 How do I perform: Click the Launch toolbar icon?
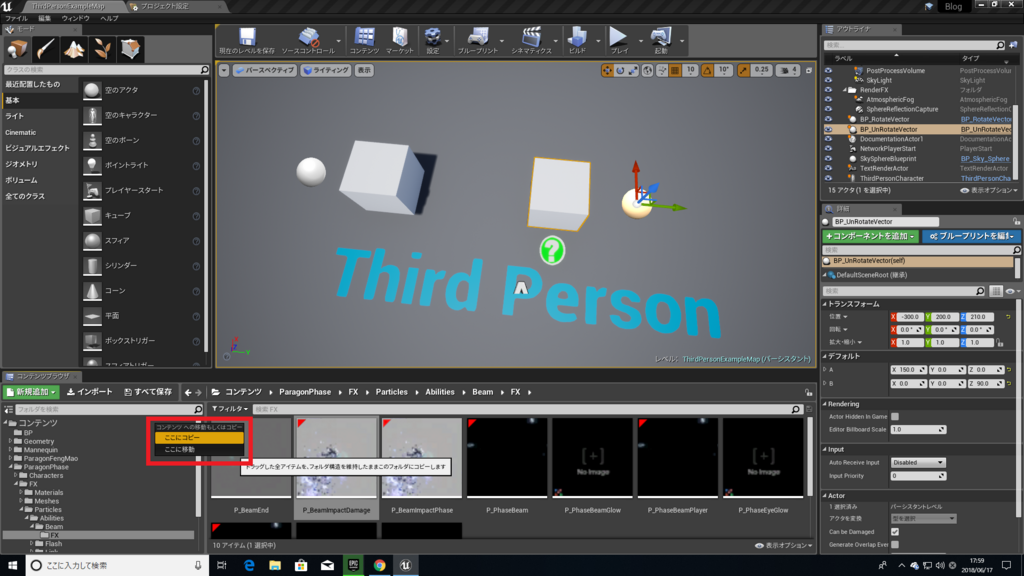[x=661, y=41]
